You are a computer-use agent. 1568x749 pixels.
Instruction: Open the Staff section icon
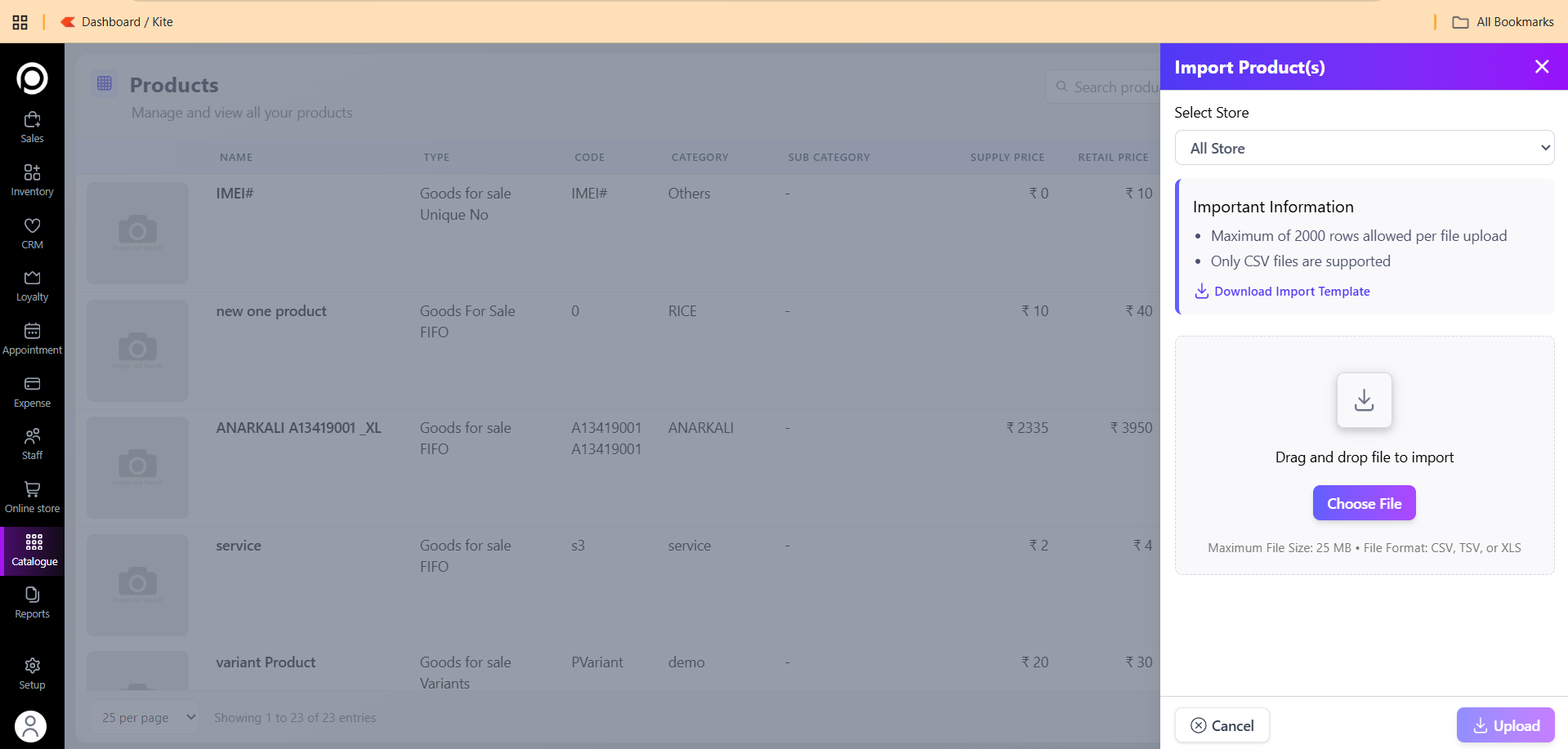tap(32, 444)
